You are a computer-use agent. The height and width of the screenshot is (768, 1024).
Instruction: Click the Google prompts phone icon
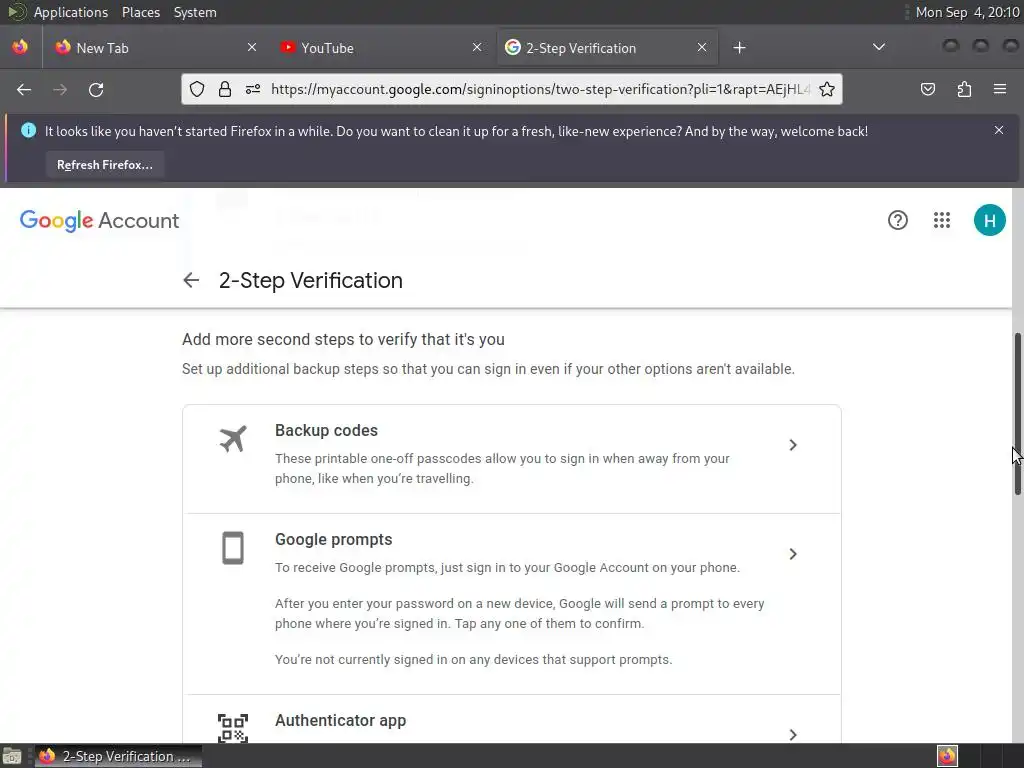click(232, 548)
